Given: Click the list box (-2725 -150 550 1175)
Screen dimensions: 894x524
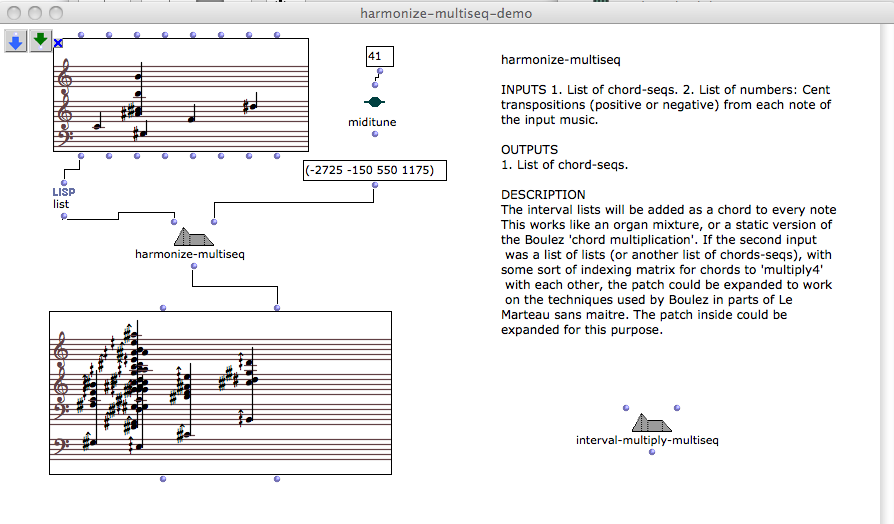Looking at the screenshot, I should coord(374,170).
